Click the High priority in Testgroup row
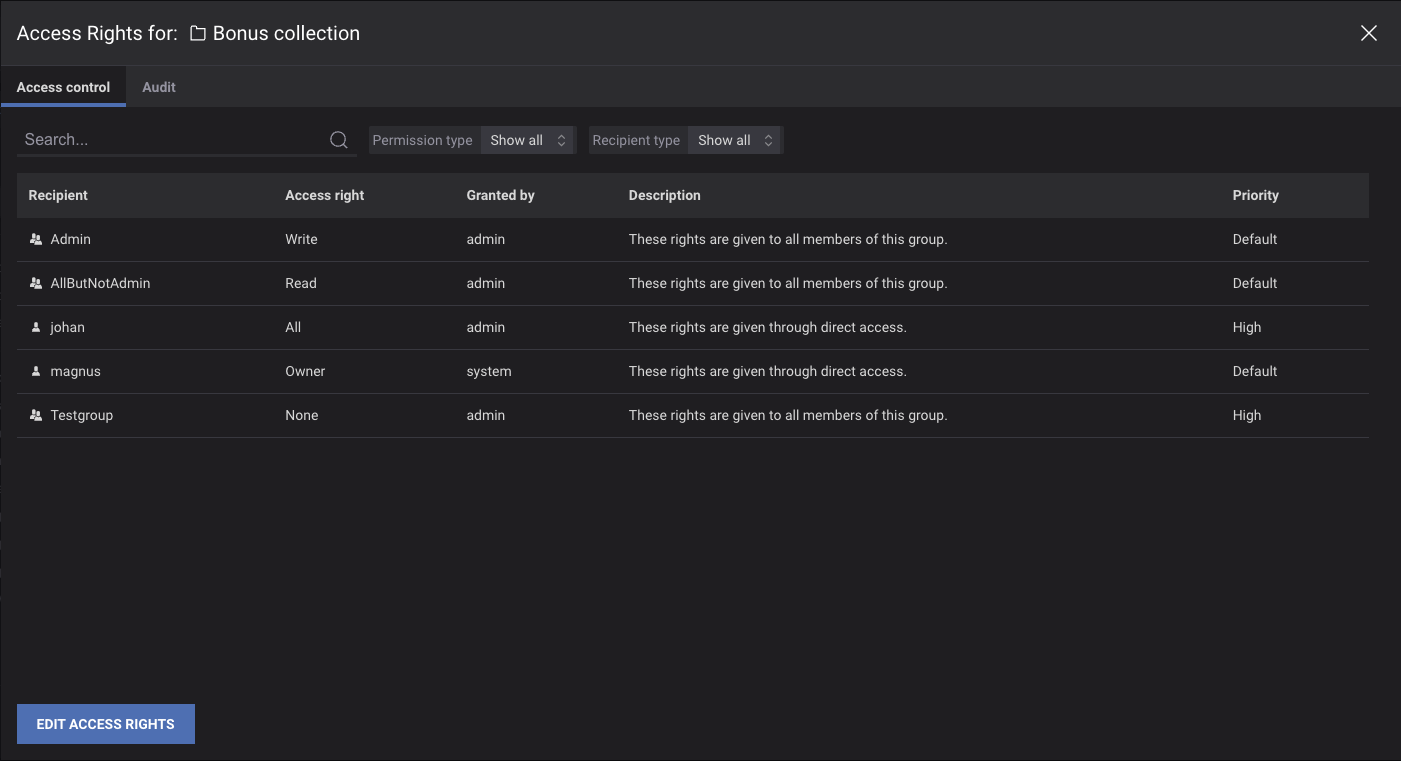 [1247, 415]
